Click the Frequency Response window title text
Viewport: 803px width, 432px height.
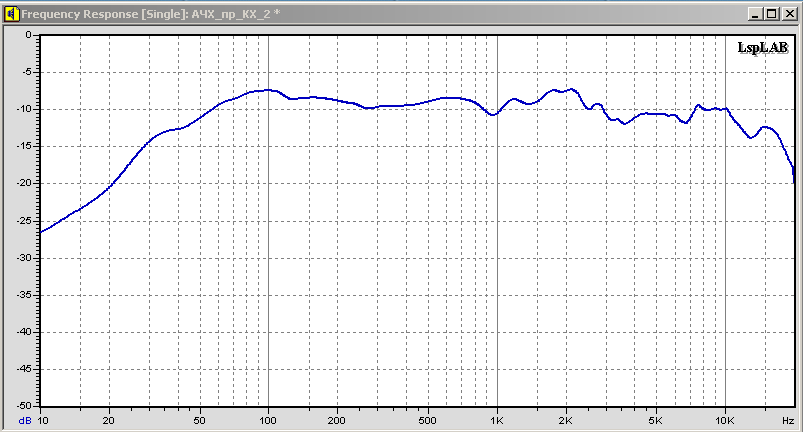[x=150, y=14]
